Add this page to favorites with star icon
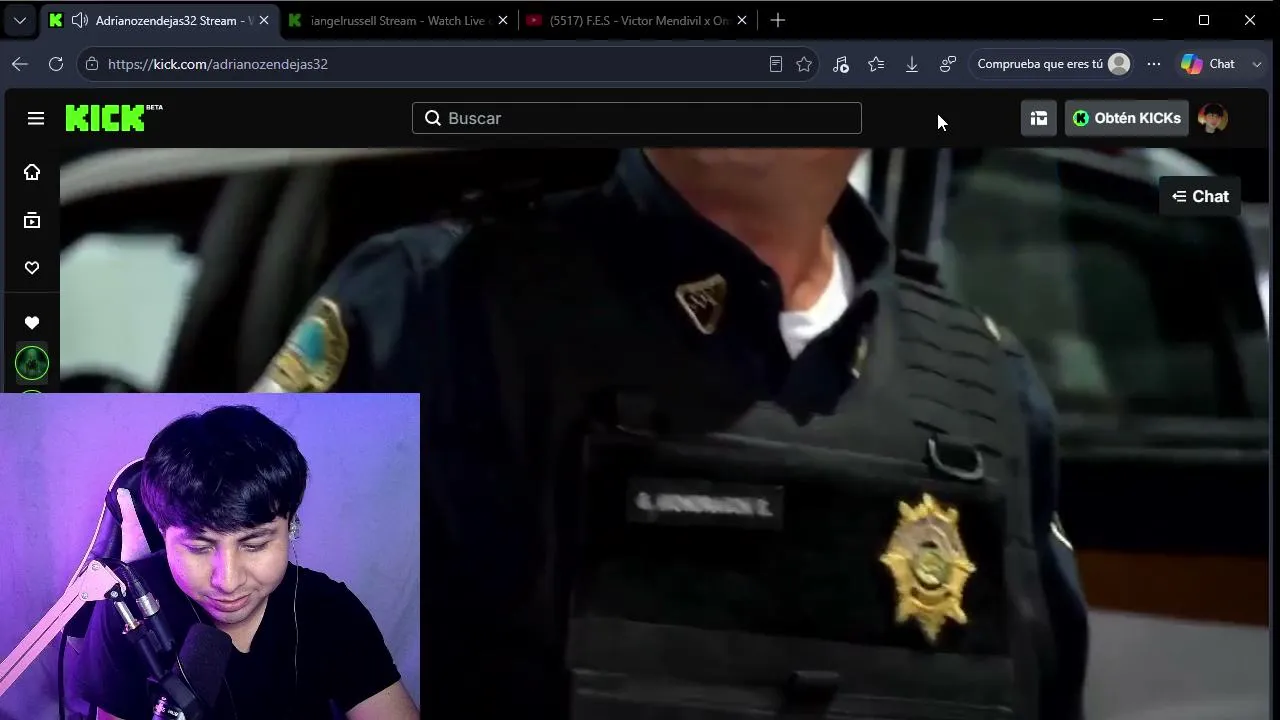The image size is (1280, 720). (804, 64)
